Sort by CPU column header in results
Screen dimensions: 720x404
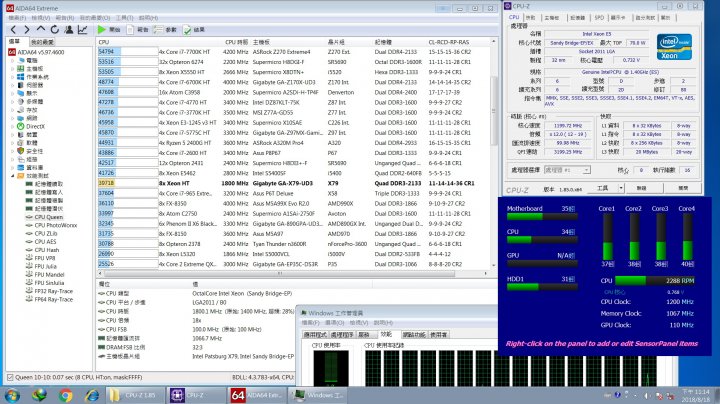pos(127,42)
